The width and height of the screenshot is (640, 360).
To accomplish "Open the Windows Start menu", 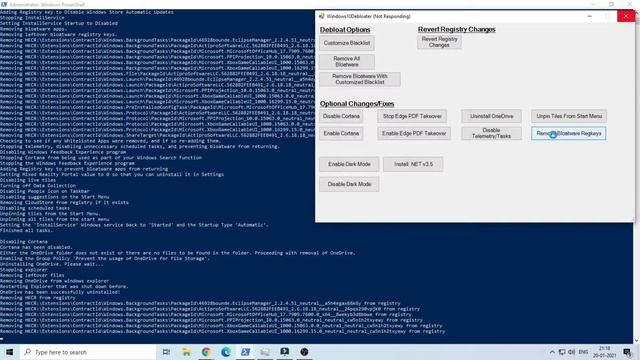I will 9,352.
